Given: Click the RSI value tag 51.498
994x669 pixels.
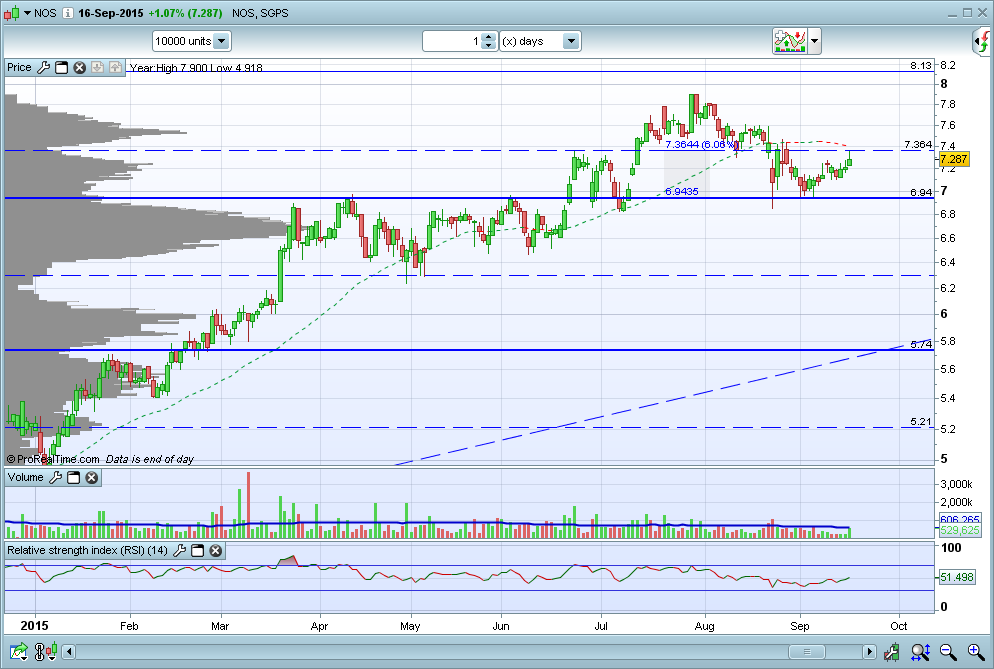Looking at the screenshot, I should tap(957, 577).
